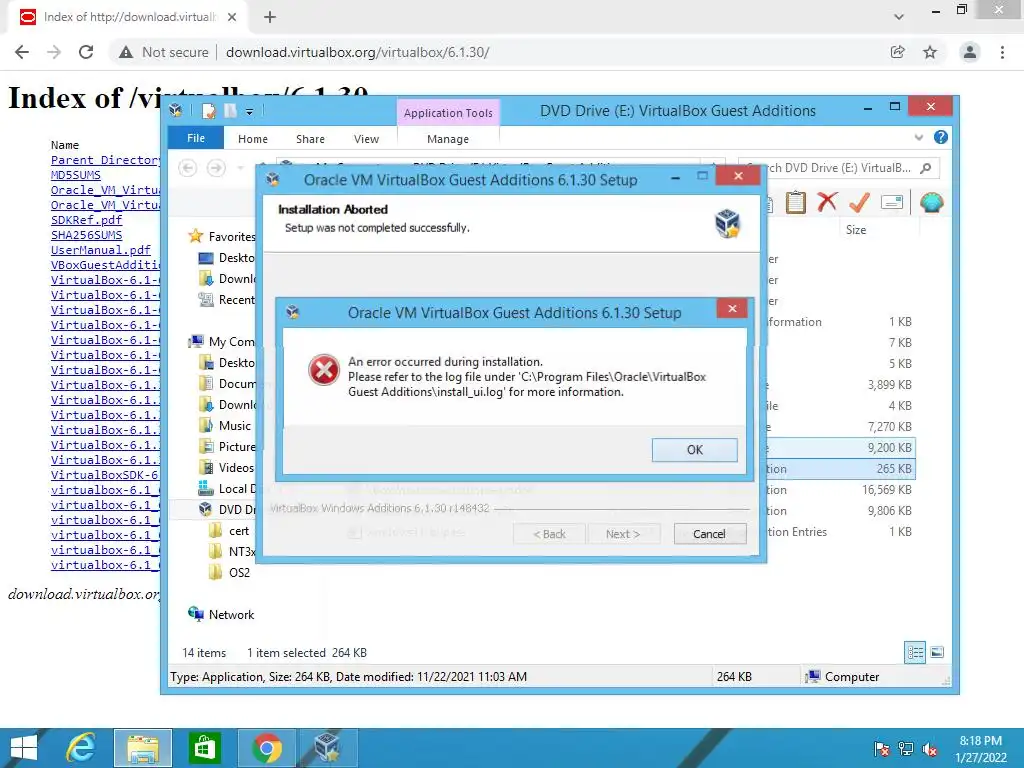
Task: Open File menu in Explorer ribbon
Action: [196, 138]
